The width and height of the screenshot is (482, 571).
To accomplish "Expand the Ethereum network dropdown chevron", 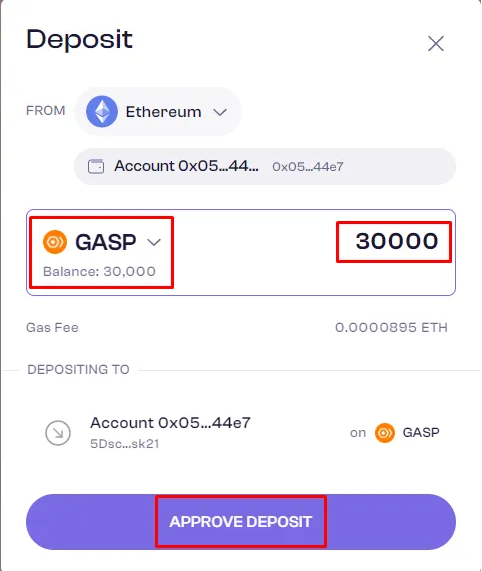I will (x=220, y=112).
